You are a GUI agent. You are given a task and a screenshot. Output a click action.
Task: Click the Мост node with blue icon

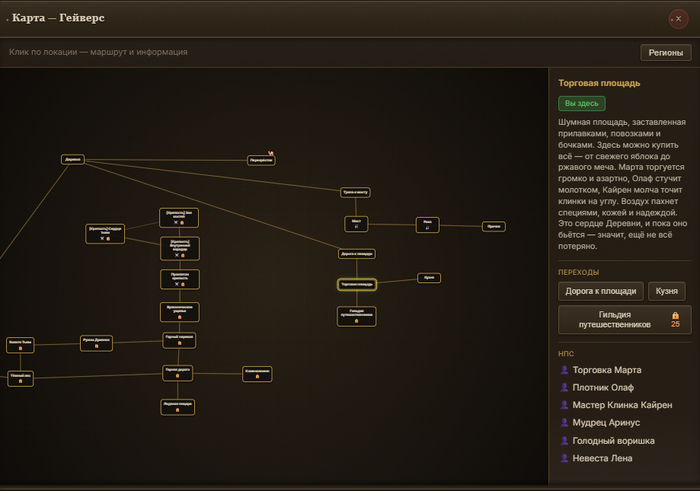click(356, 224)
